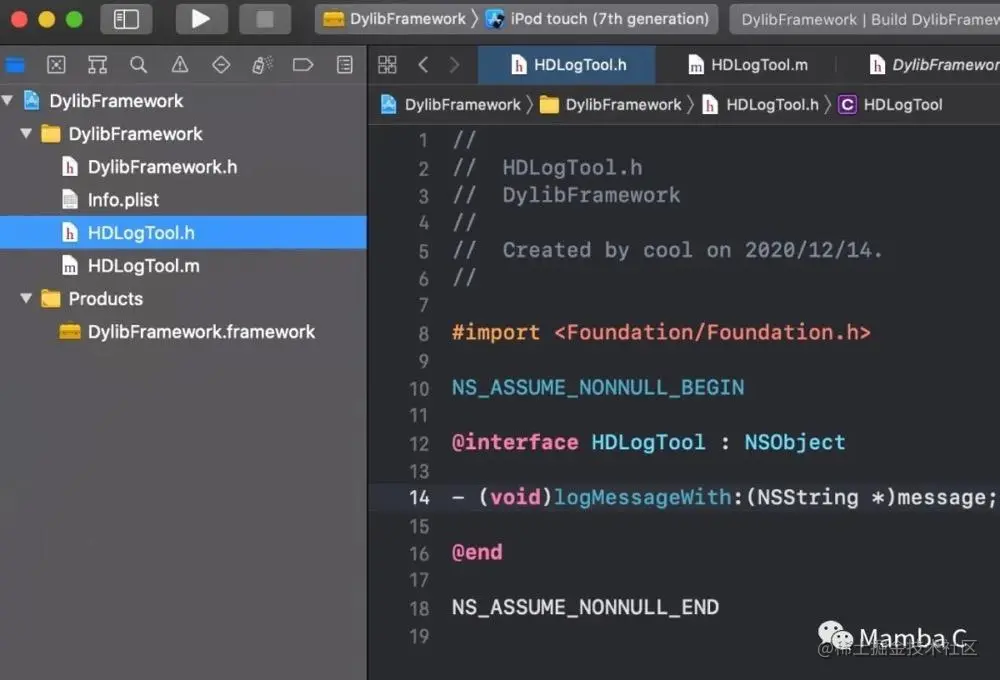Toggle the navigator sidebar button
This screenshot has width=1000, height=680.
(126, 19)
